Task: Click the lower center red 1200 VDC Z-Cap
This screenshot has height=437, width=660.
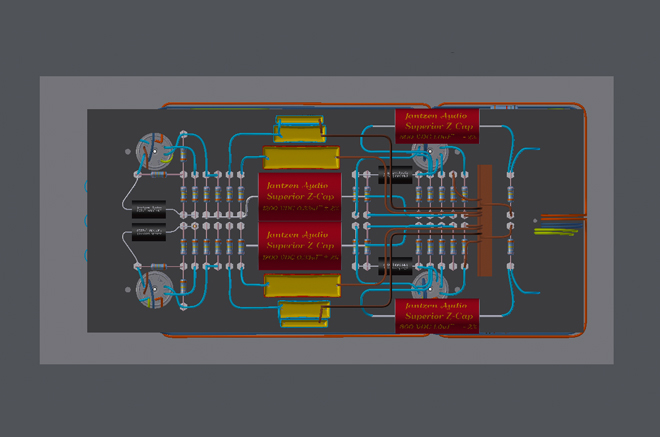Action: pyautogui.click(x=300, y=246)
